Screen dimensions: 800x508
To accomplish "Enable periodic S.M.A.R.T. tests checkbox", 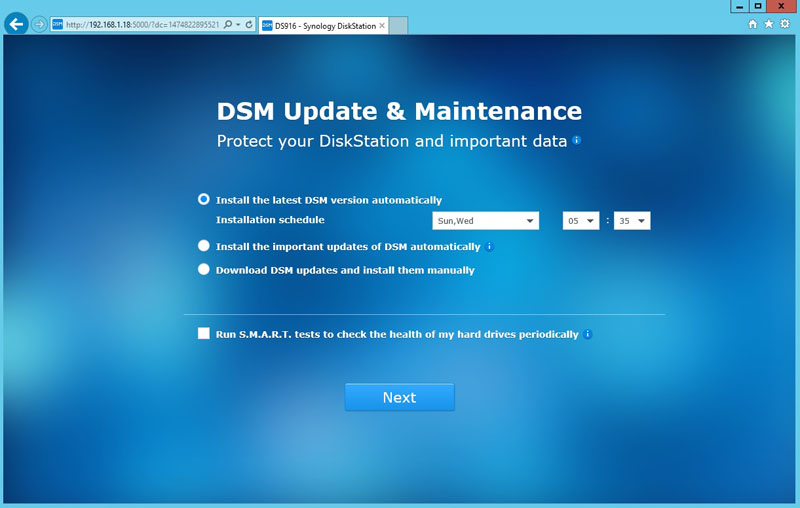I will (204, 334).
